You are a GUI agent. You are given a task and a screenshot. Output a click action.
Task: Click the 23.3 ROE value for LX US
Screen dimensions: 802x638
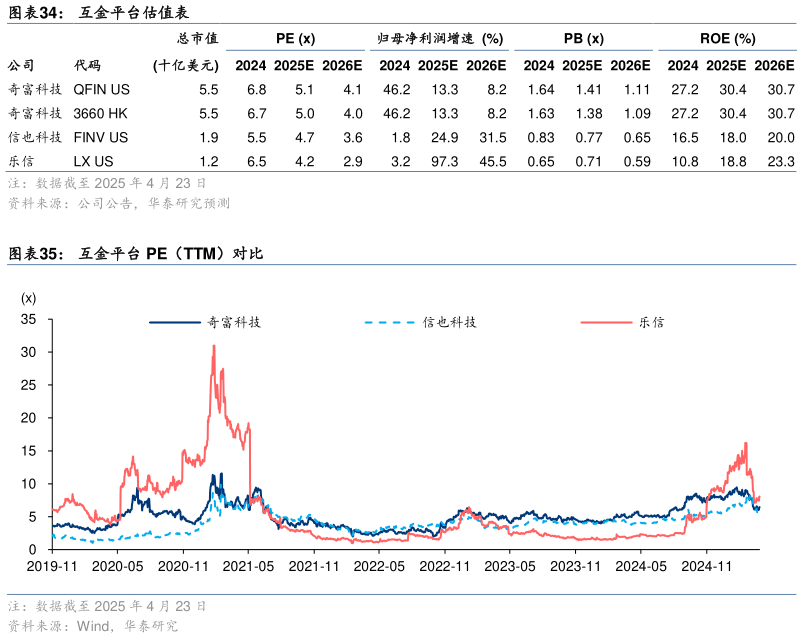[x=781, y=162]
